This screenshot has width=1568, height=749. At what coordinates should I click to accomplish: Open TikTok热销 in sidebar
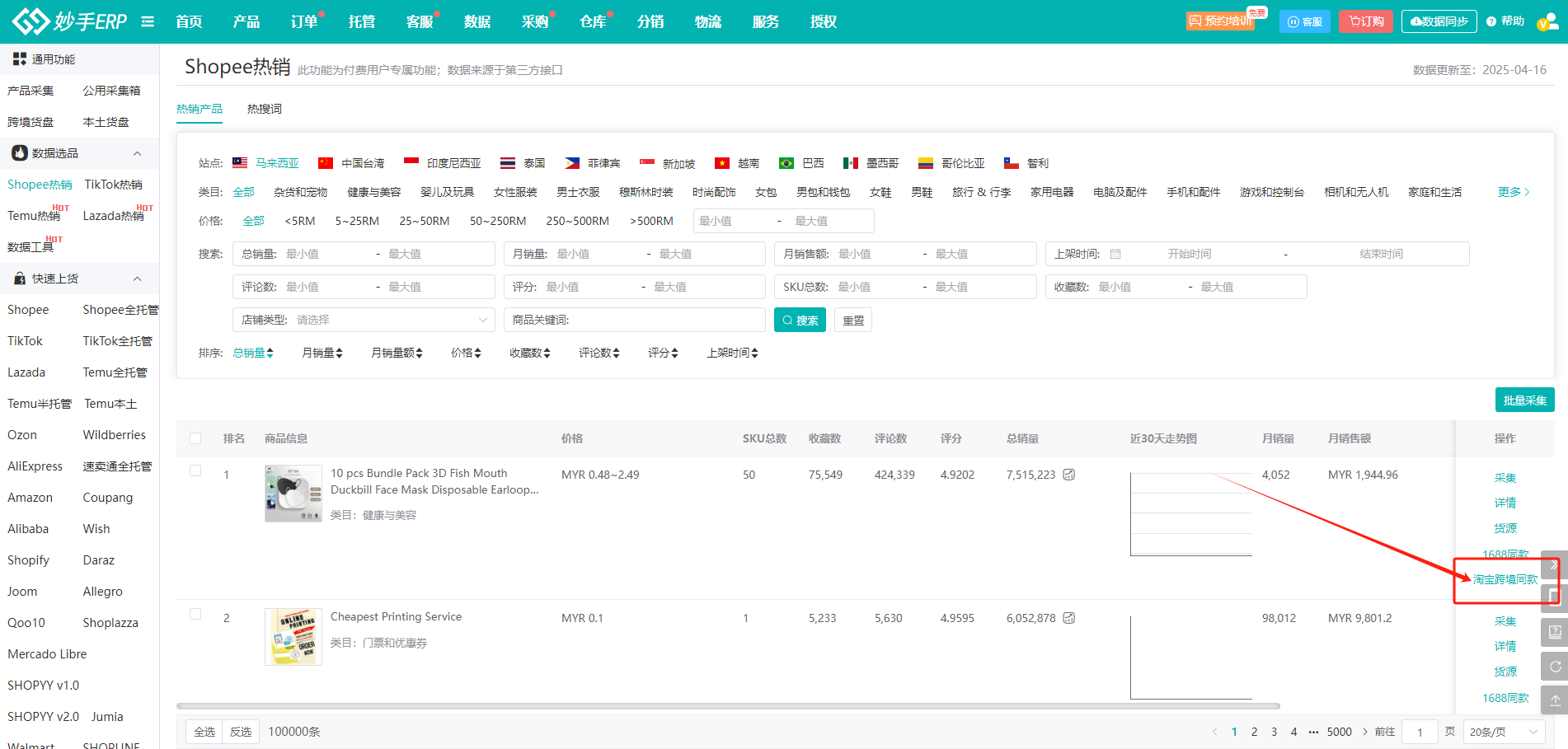tap(114, 185)
